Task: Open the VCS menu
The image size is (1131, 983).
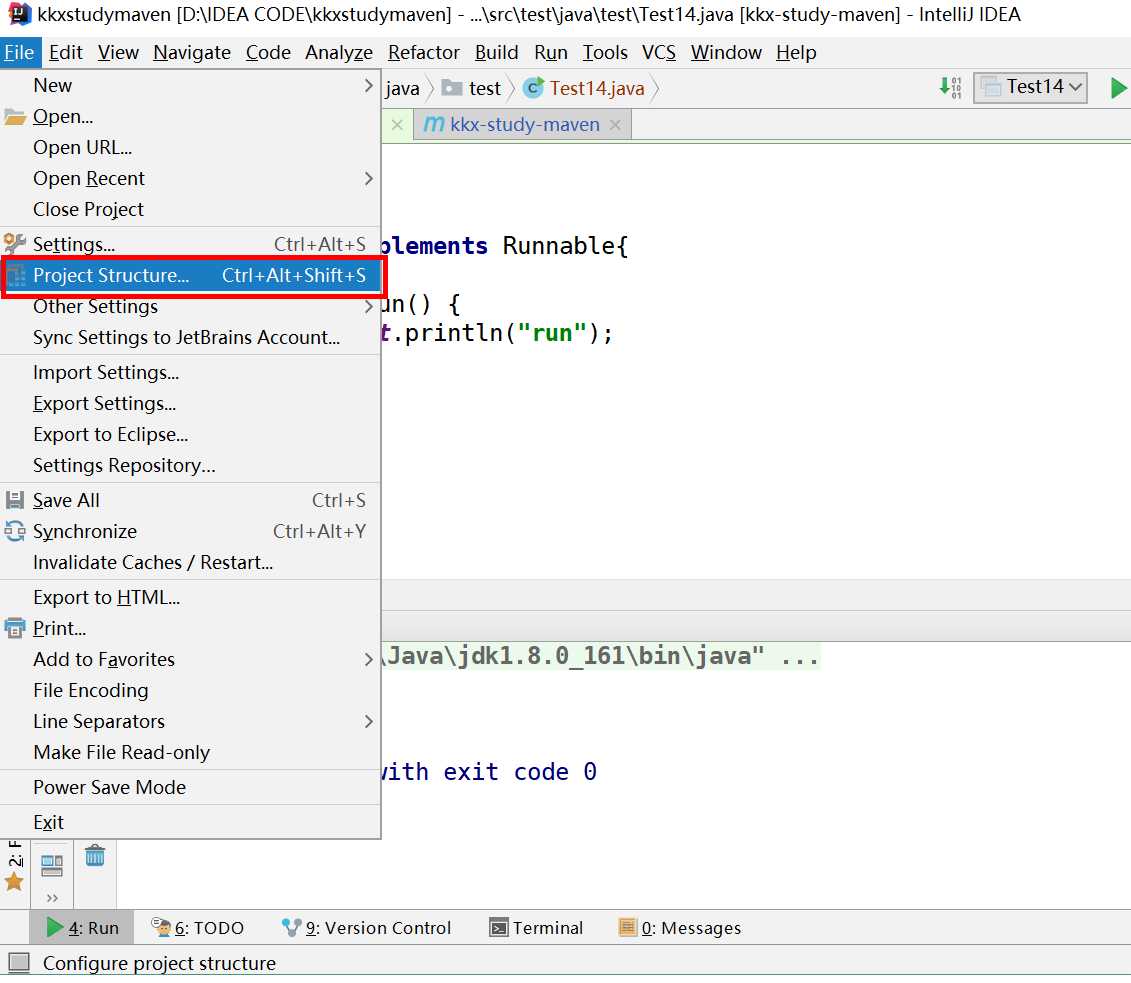Action: point(659,53)
